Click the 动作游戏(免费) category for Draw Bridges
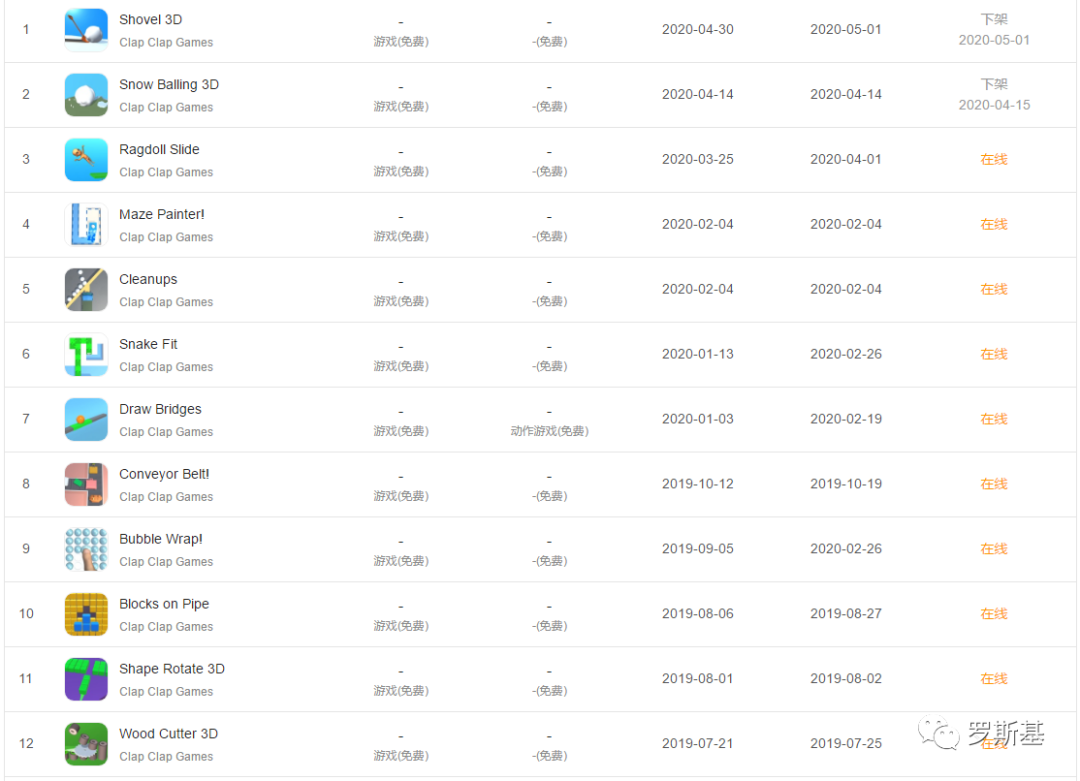 coord(549,432)
